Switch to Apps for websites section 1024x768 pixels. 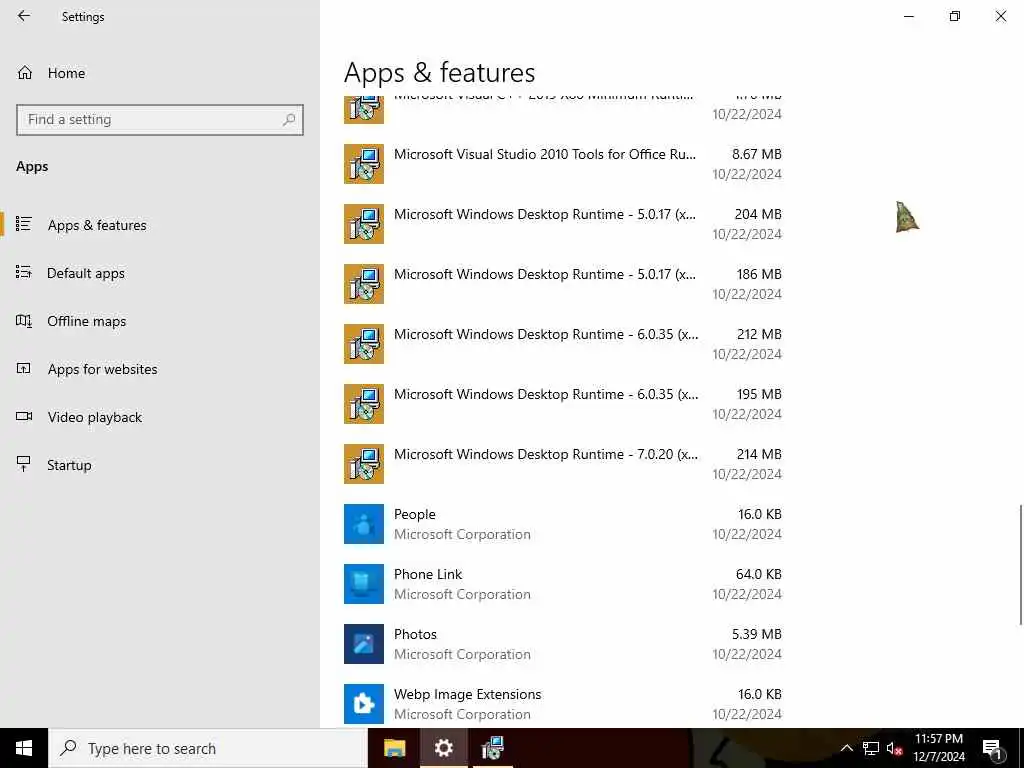160,369
